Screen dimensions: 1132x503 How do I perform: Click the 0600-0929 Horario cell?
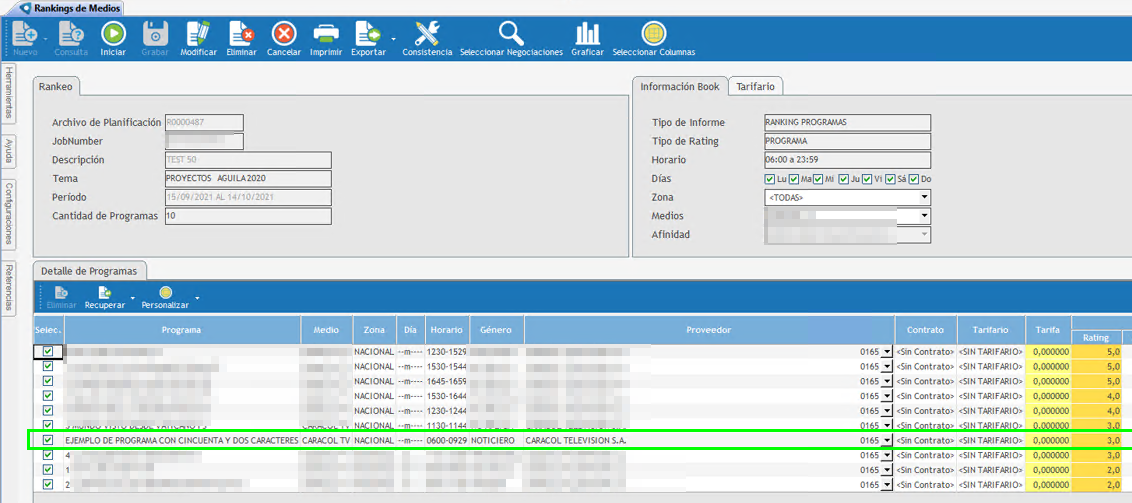447,440
